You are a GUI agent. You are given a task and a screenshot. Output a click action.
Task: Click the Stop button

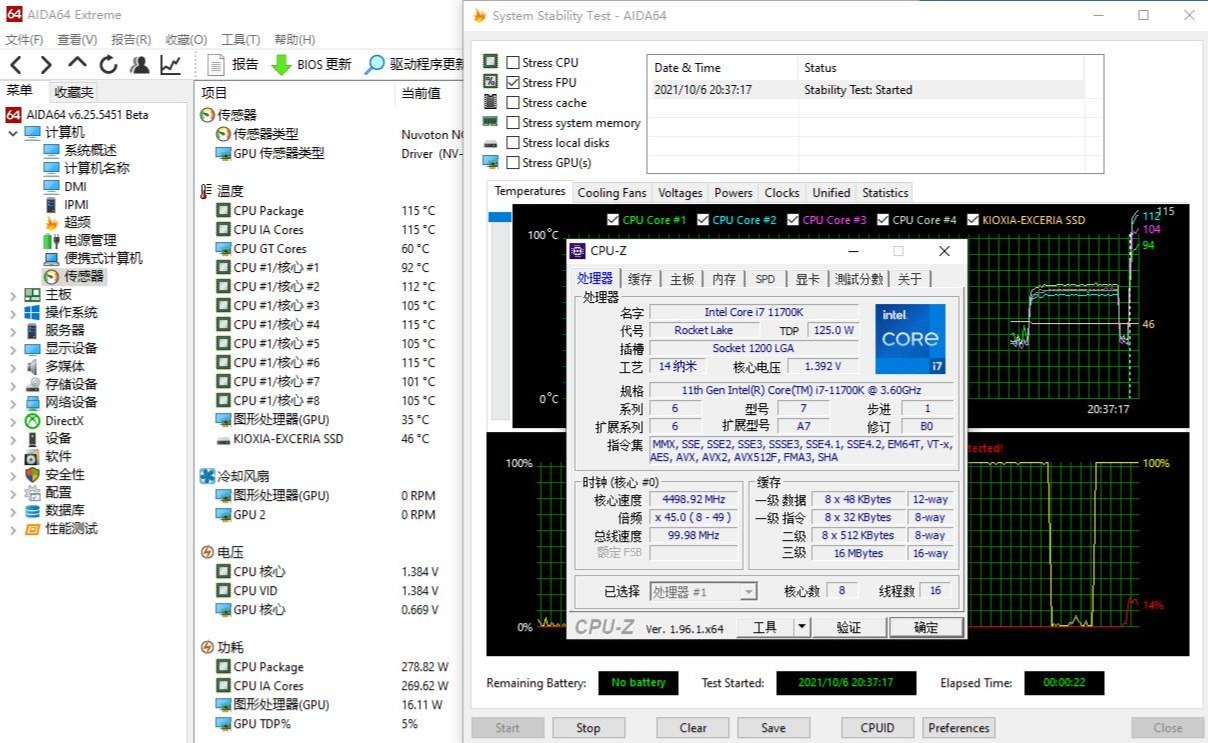tap(588, 728)
